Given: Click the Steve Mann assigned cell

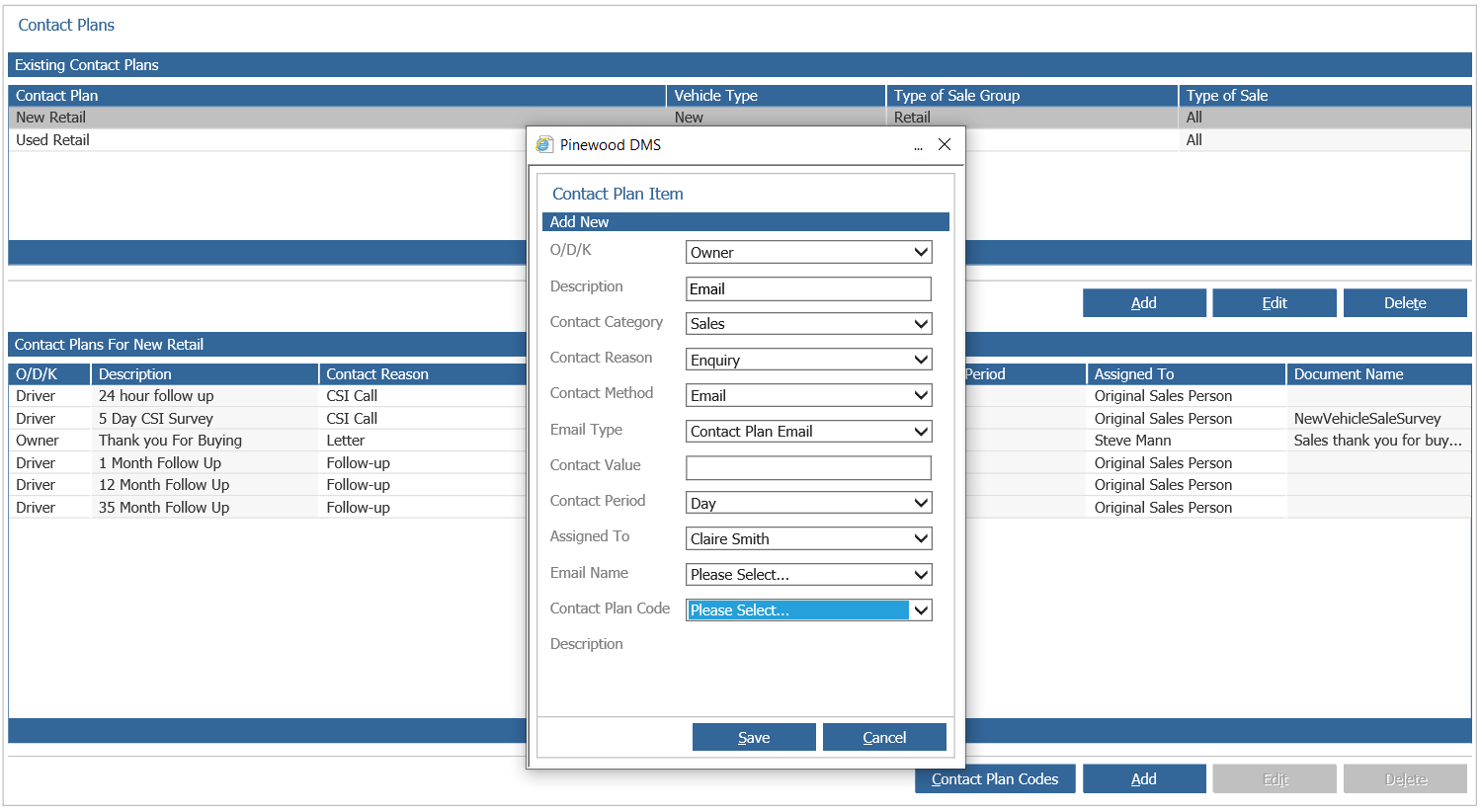Looking at the screenshot, I should (x=1186, y=441).
